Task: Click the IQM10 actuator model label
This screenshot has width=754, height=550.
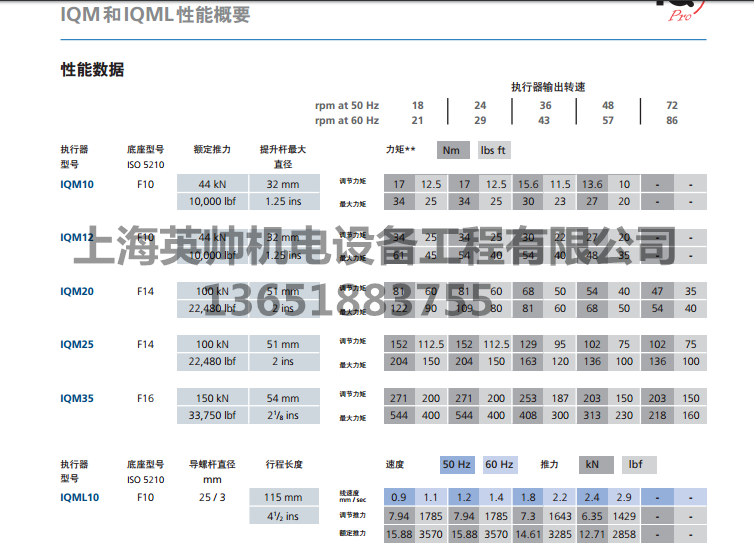Action: 76,184
